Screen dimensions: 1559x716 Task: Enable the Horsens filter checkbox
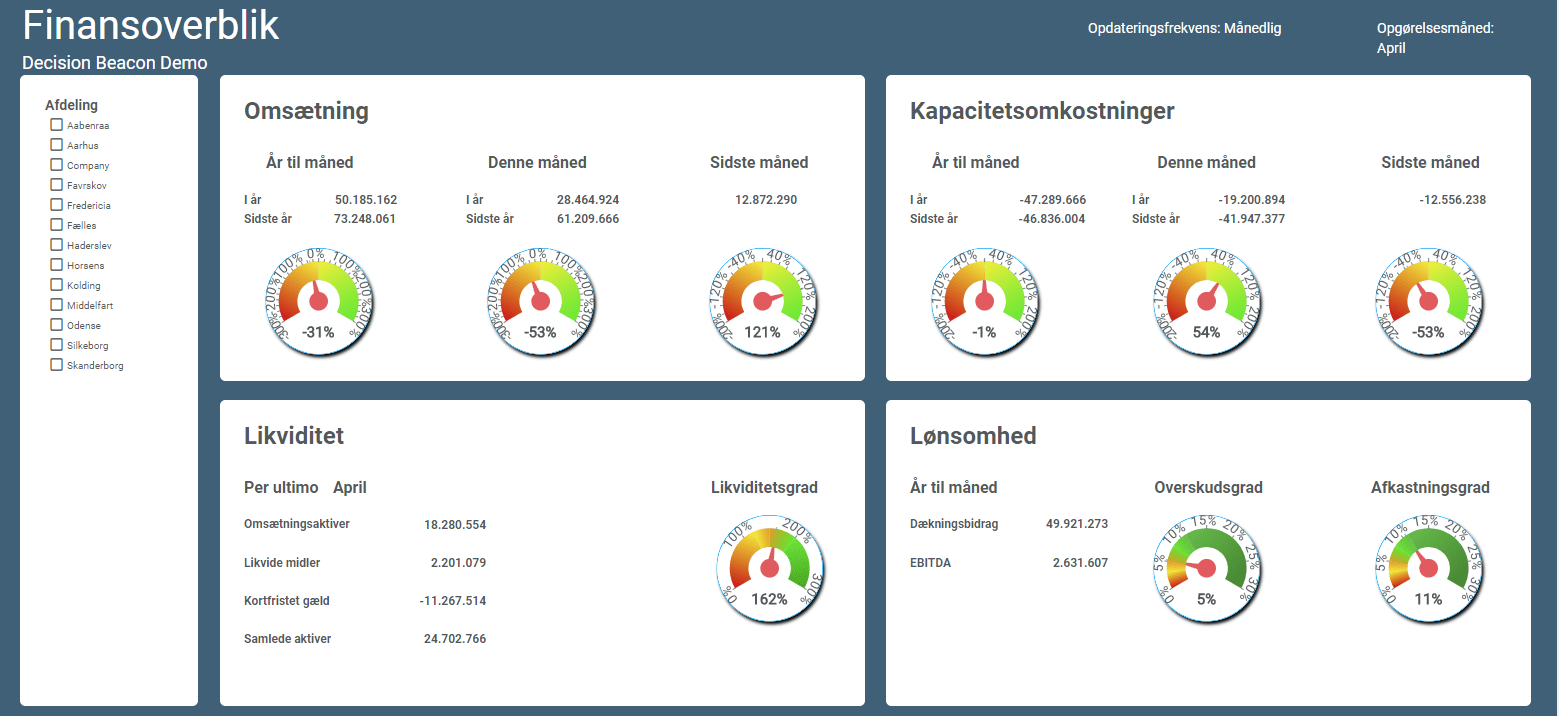tap(57, 265)
